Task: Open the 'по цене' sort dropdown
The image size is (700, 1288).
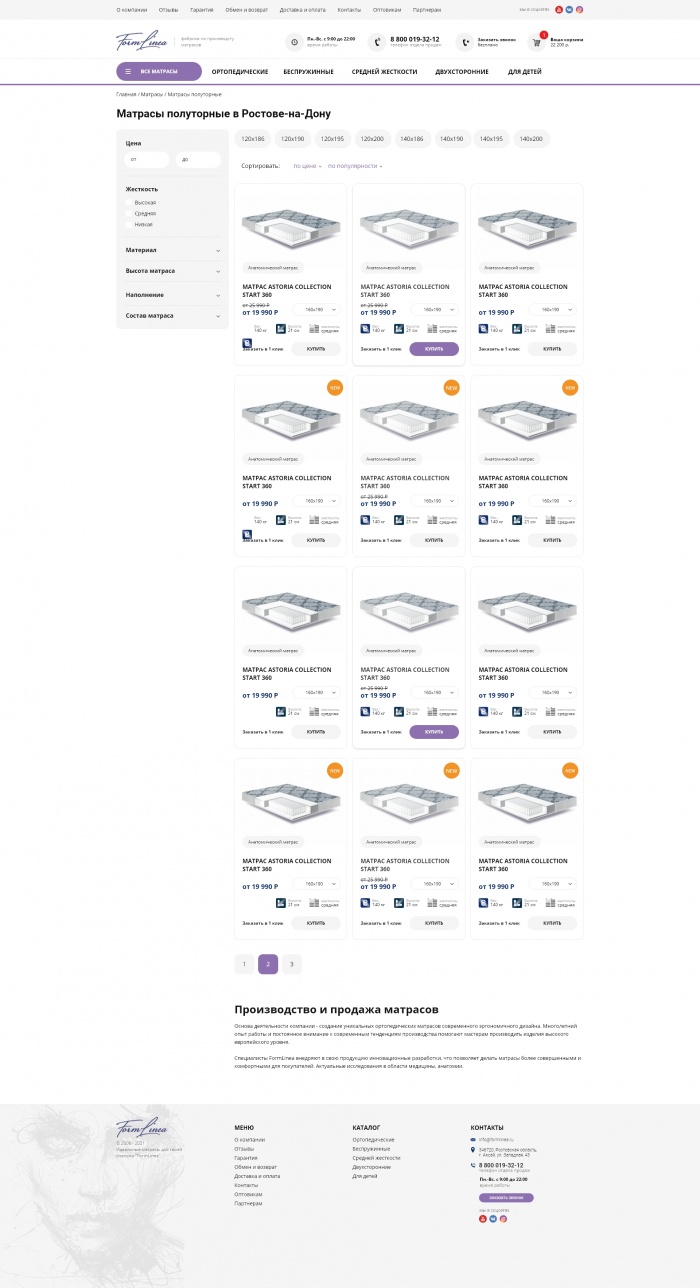Action: (x=307, y=166)
